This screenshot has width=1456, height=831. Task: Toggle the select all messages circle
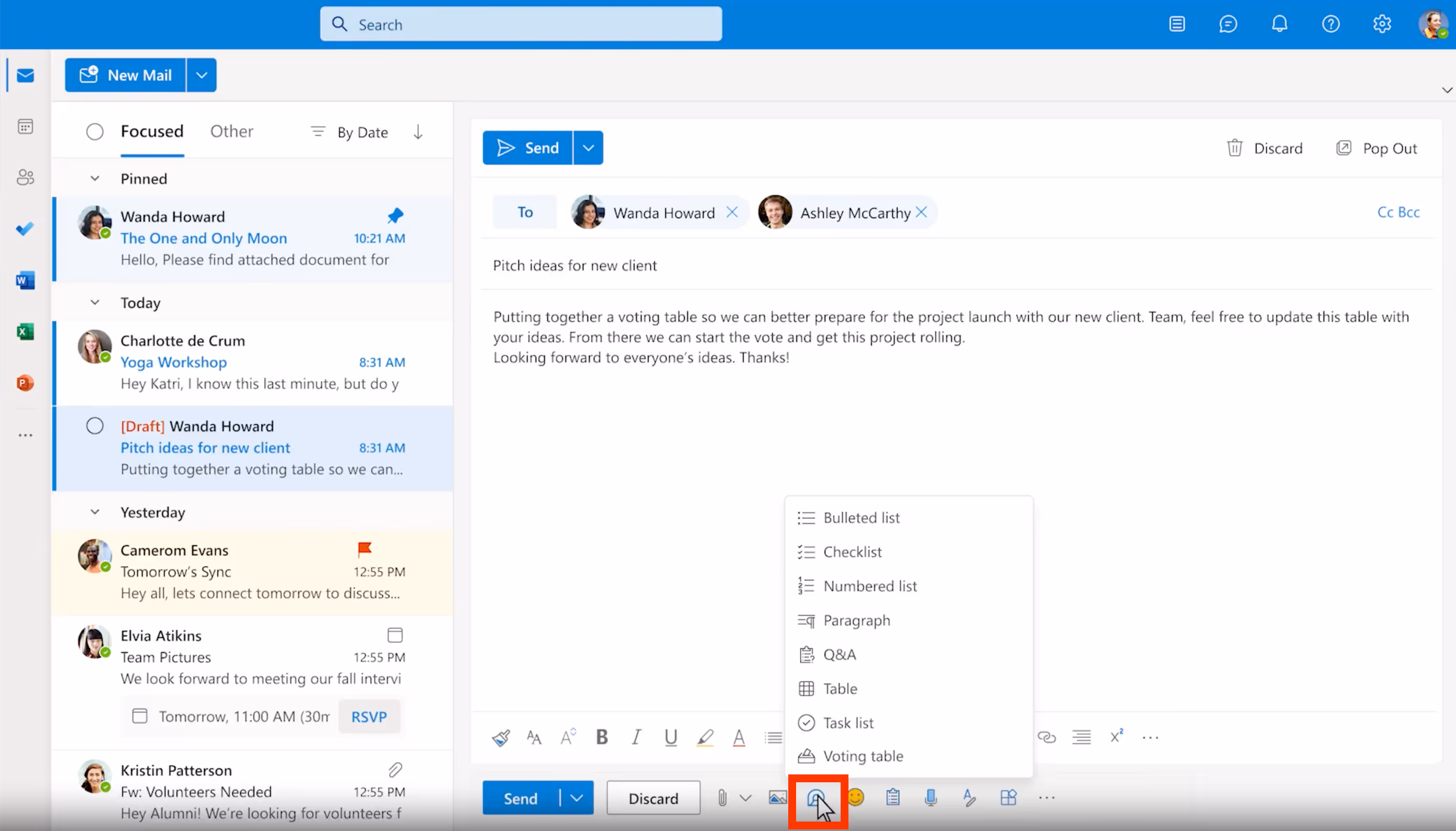click(95, 132)
